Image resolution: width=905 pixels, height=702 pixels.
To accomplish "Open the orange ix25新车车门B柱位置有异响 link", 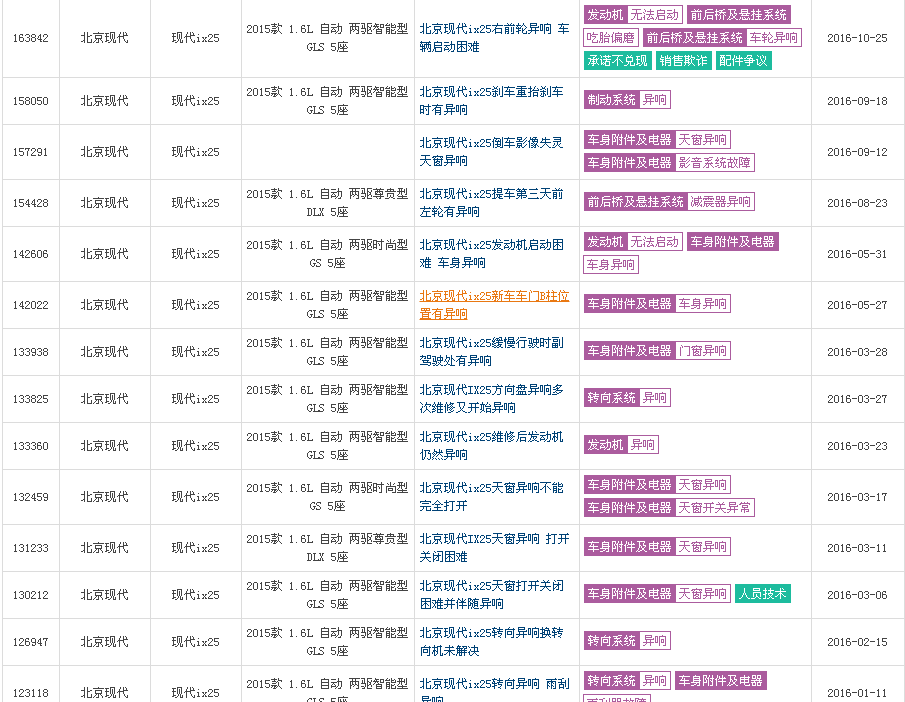I will tap(494, 305).
